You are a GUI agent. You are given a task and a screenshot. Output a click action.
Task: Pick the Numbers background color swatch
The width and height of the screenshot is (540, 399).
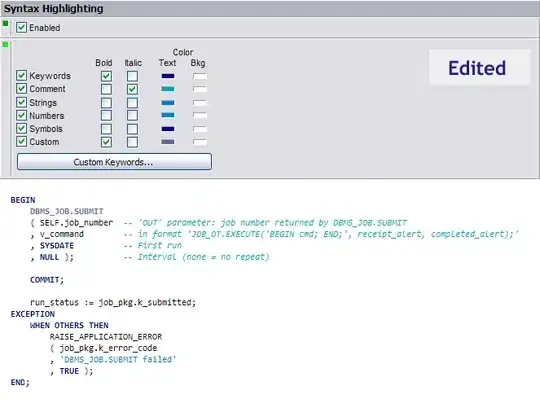(200, 115)
